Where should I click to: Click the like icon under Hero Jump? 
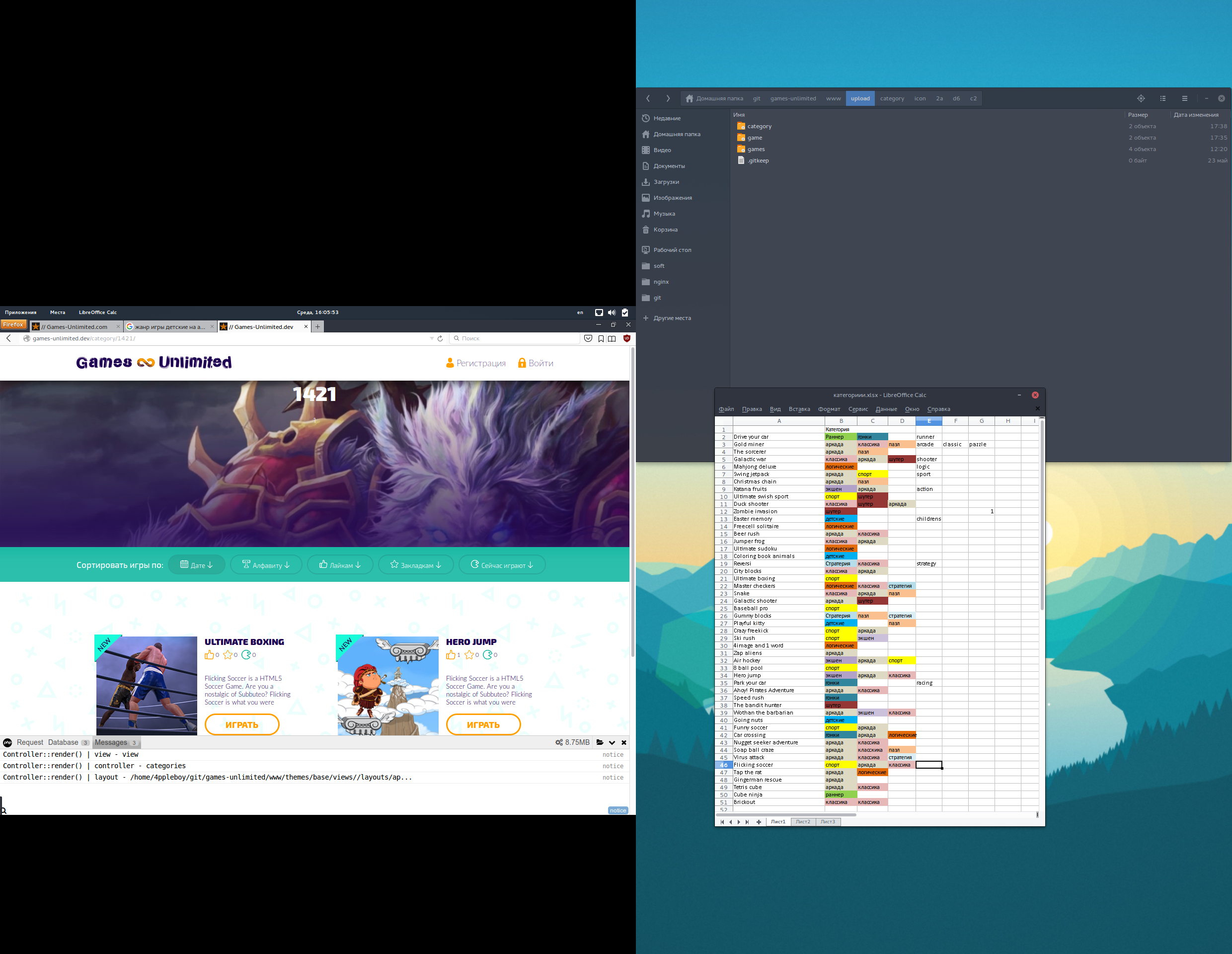click(x=451, y=654)
